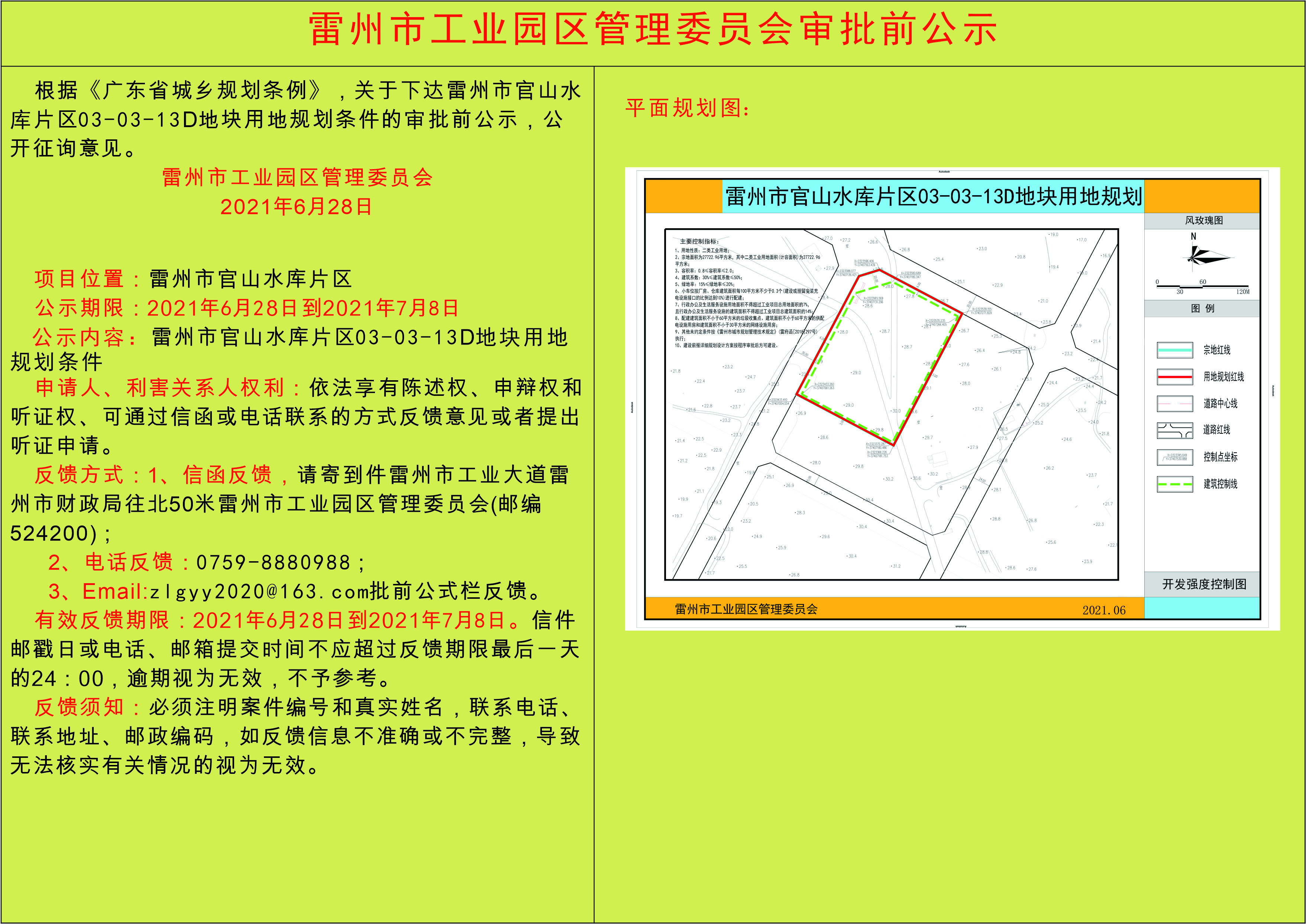The image size is (1306, 924).
Task: Click the 建筑控制线 green dashed legend swatch
Action: point(1174,484)
